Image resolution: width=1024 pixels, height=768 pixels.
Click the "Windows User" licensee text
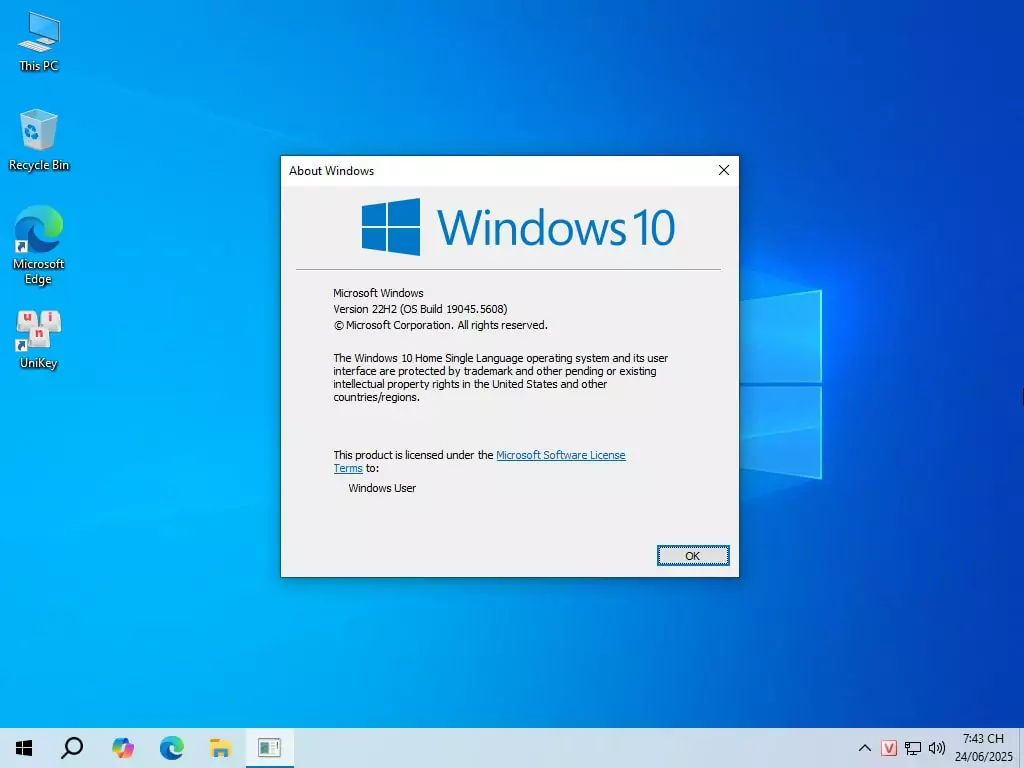382,488
